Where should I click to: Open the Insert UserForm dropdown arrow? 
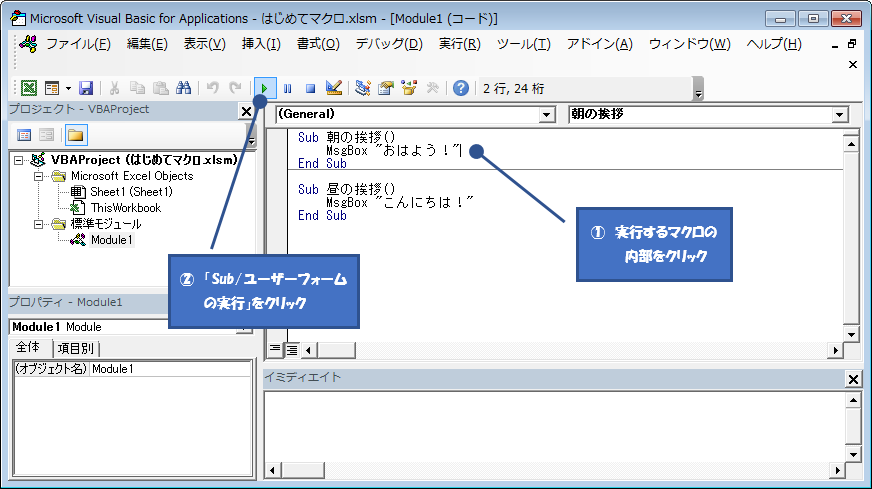tap(68, 88)
